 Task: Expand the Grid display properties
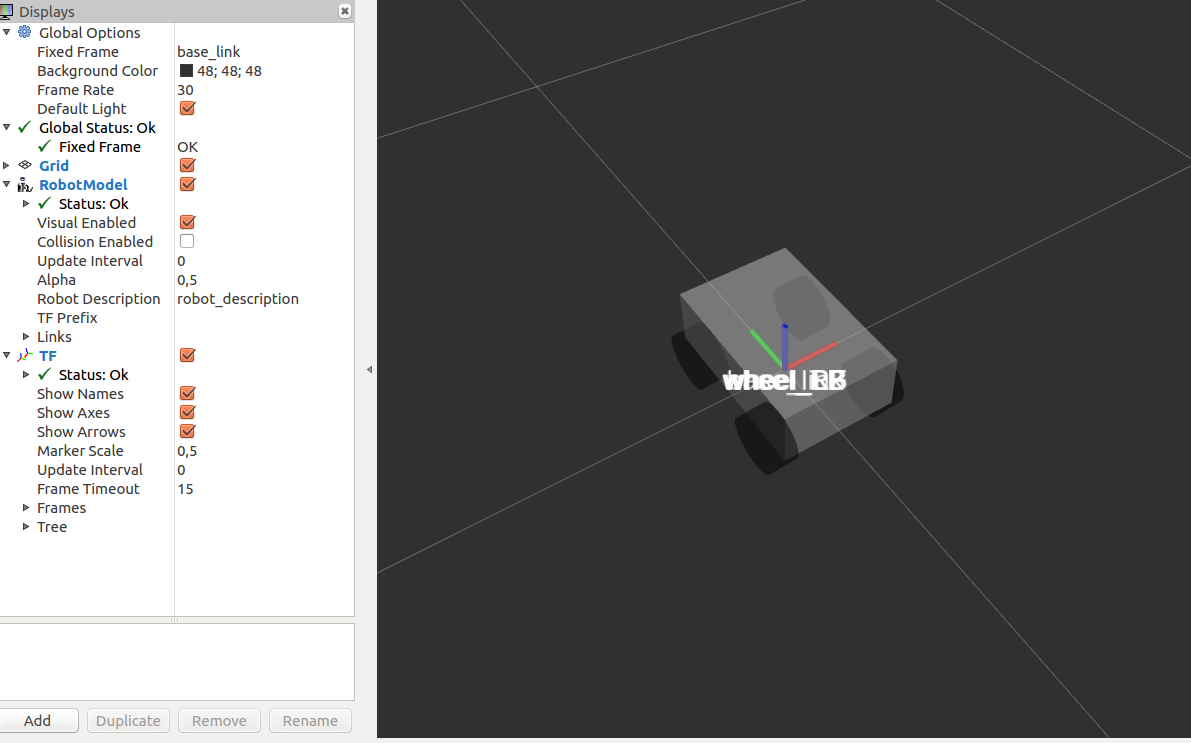[7, 165]
